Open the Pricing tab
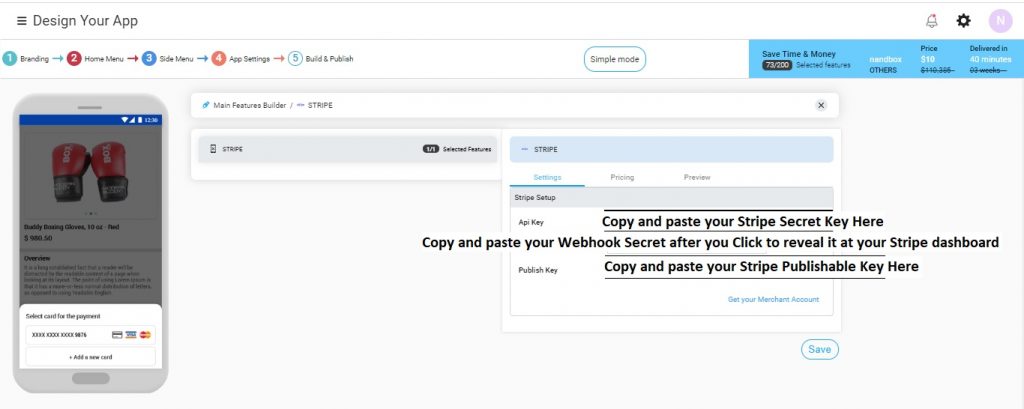This screenshot has height=409, width=1024. coord(622,178)
